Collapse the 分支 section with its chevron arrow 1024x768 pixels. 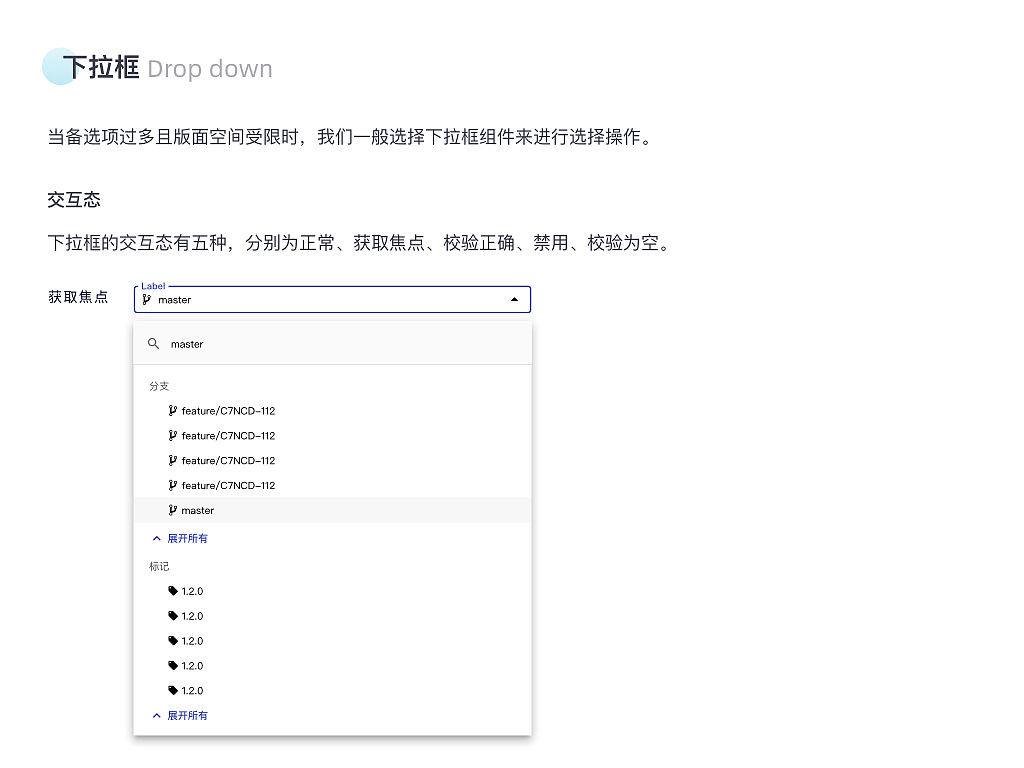[x=155, y=538]
